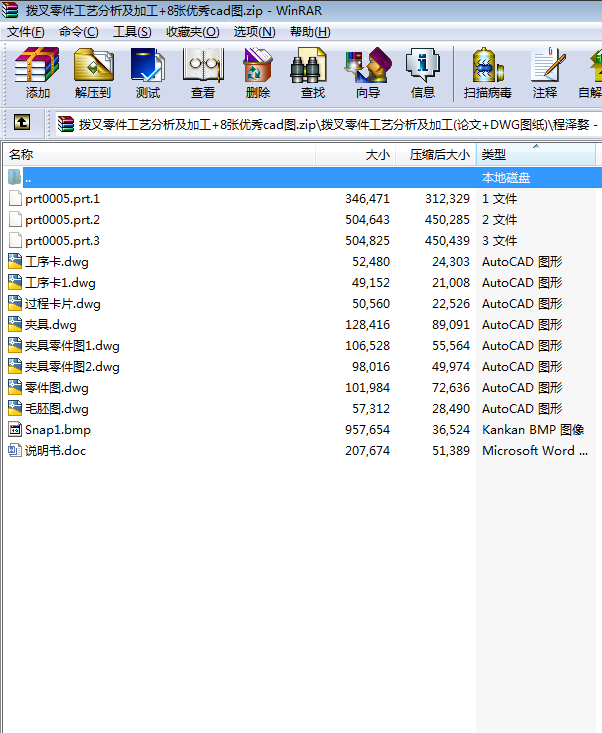Click type 'Microsoft Word ...' cell

pyautogui.click(x=535, y=451)
